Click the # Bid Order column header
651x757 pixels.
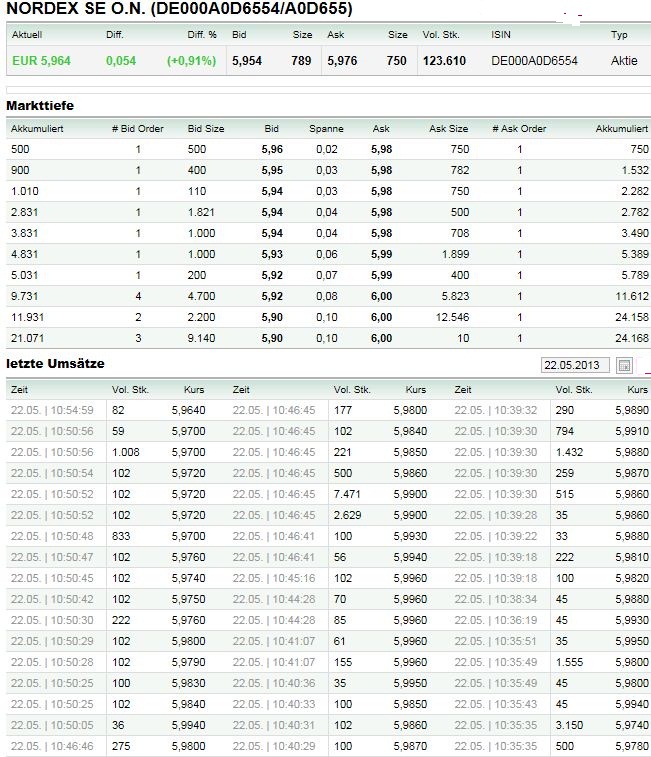coord(138,129)
